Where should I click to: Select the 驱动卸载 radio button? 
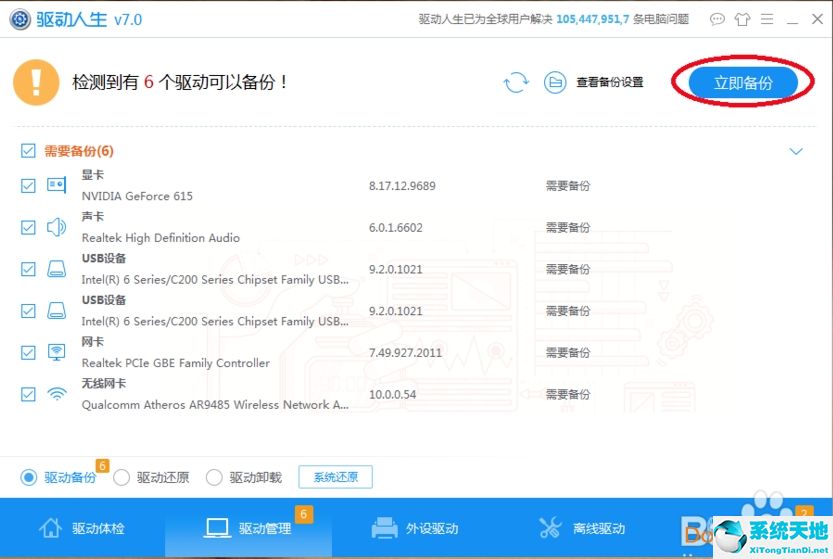pyautogui.click(x=214, y=477)
